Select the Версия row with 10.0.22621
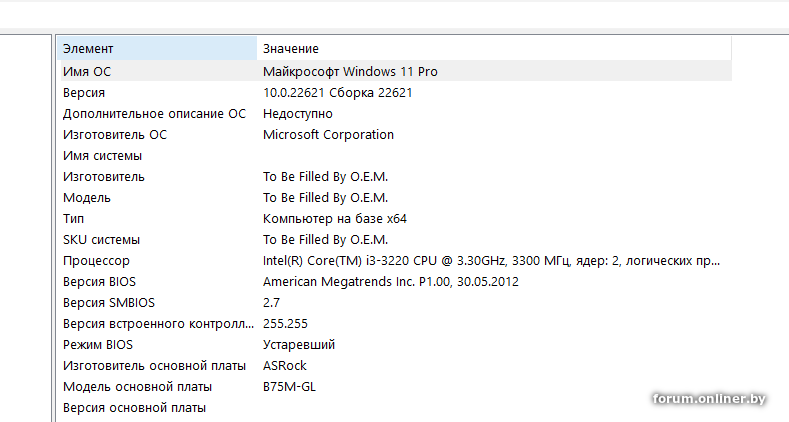This screenshot has width=789, height=422. tap(396, 93)
